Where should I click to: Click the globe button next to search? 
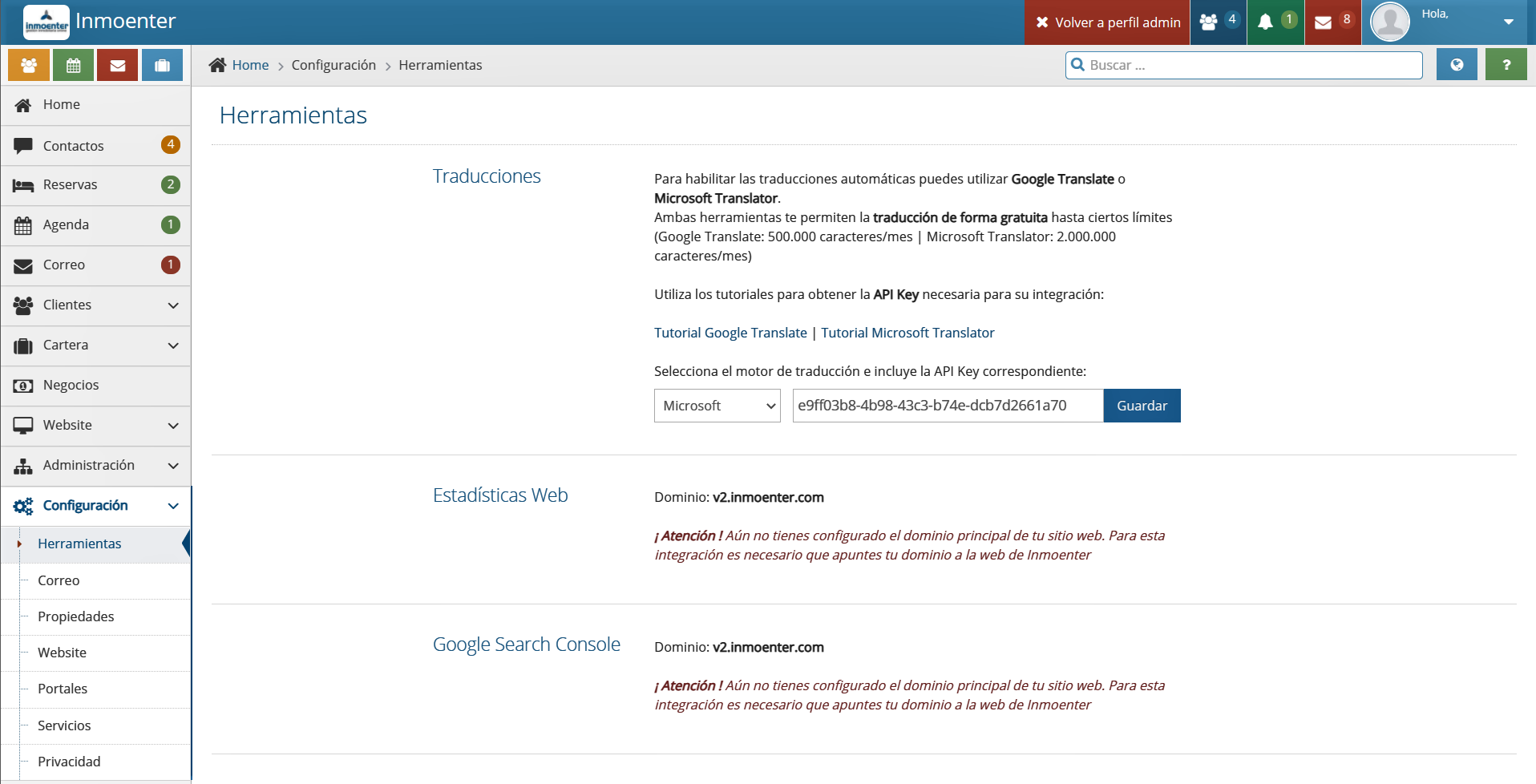pos(1457,65)
